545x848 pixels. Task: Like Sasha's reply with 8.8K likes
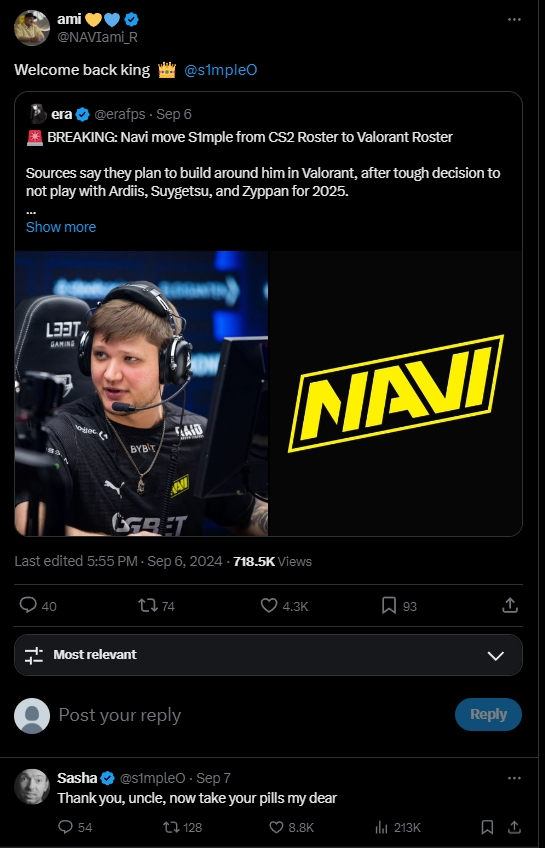(x=276, y=827)
